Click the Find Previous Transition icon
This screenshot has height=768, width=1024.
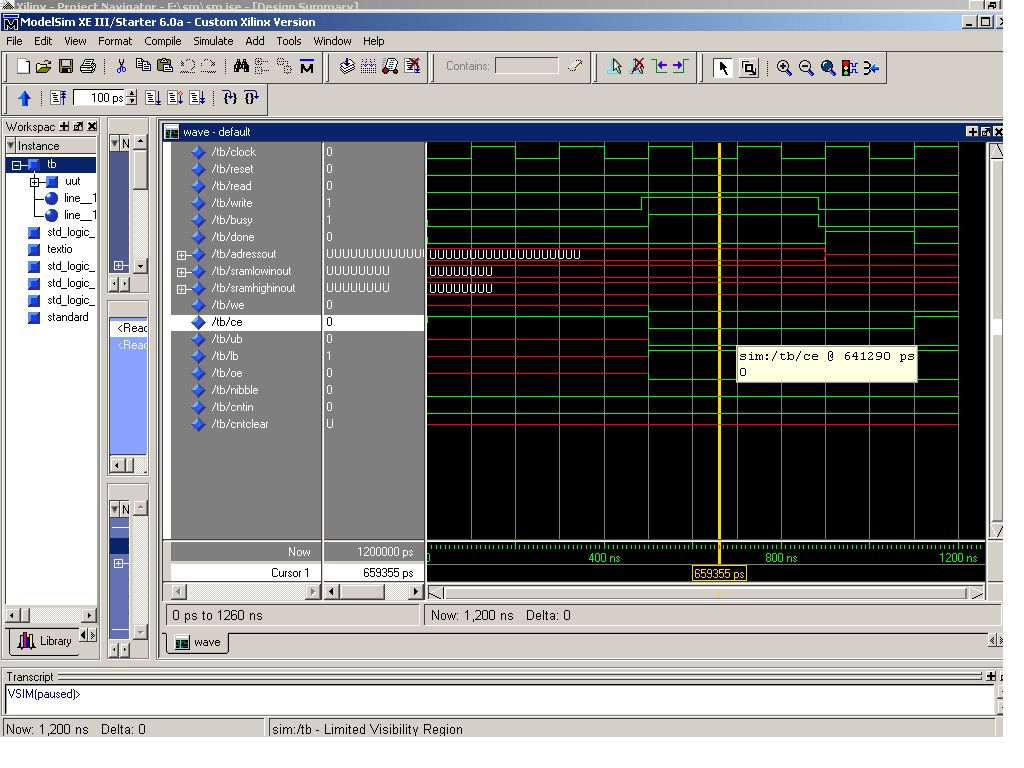[x=660, y=67]
